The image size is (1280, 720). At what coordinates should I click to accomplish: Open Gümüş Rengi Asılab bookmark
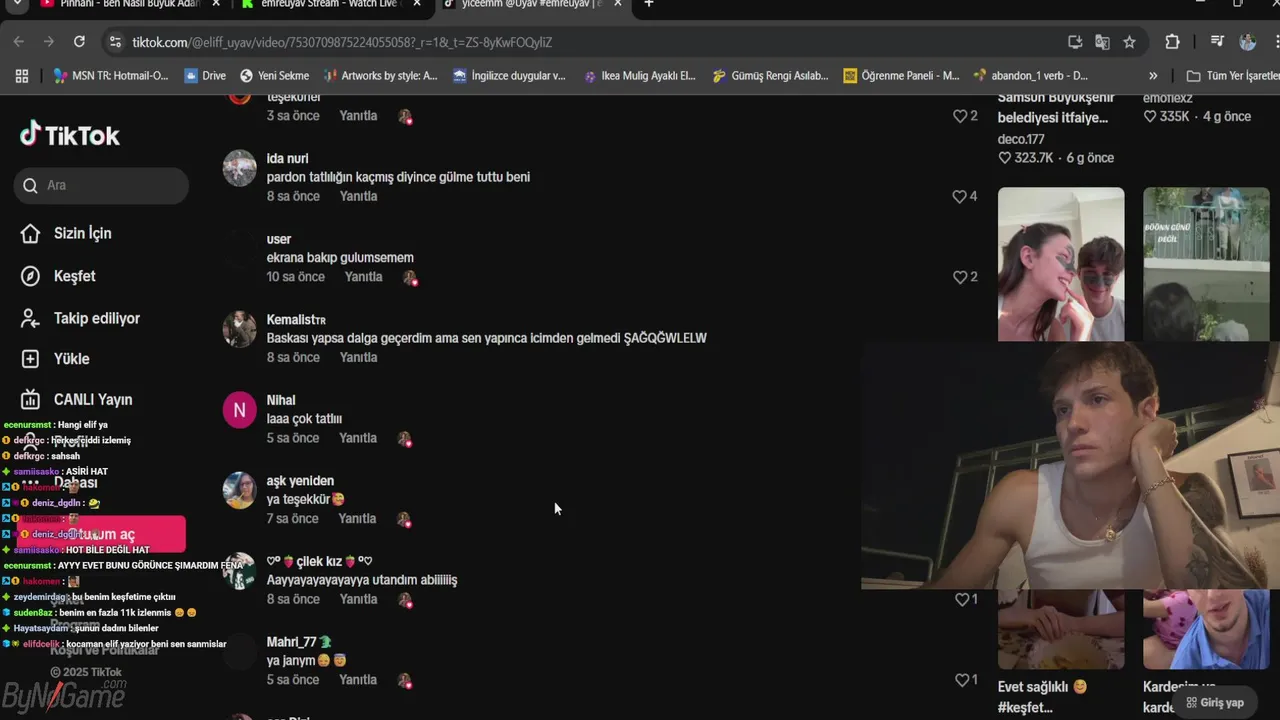click(x=770, y=76)
